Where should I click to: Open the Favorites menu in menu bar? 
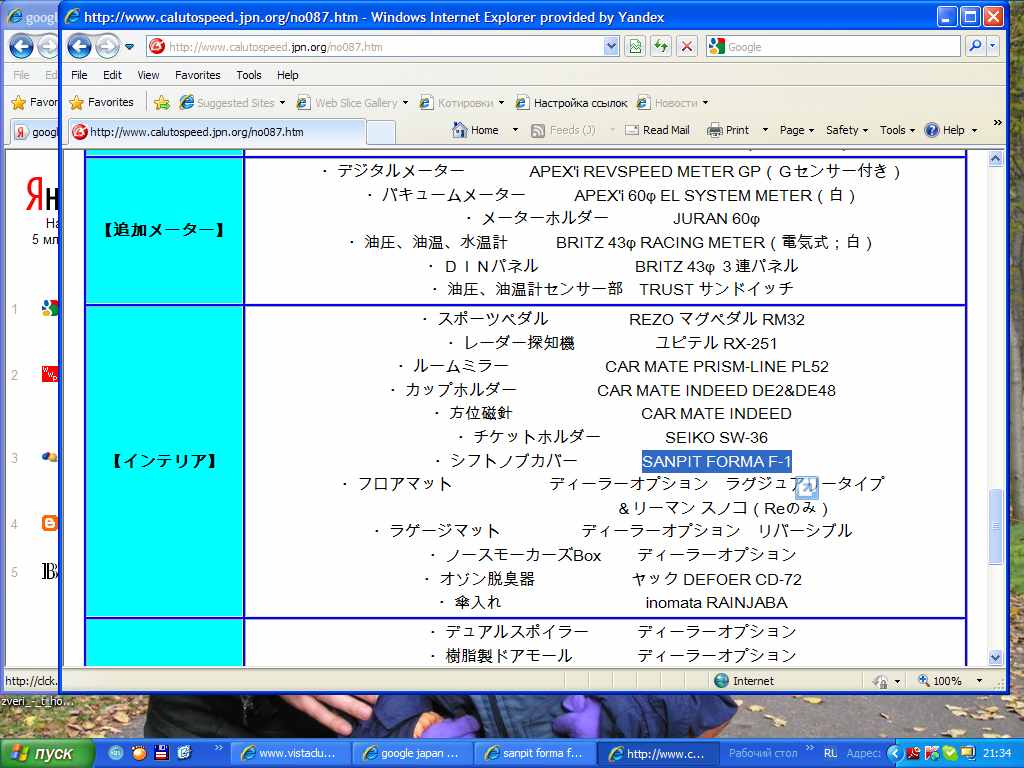pos(197,75)
